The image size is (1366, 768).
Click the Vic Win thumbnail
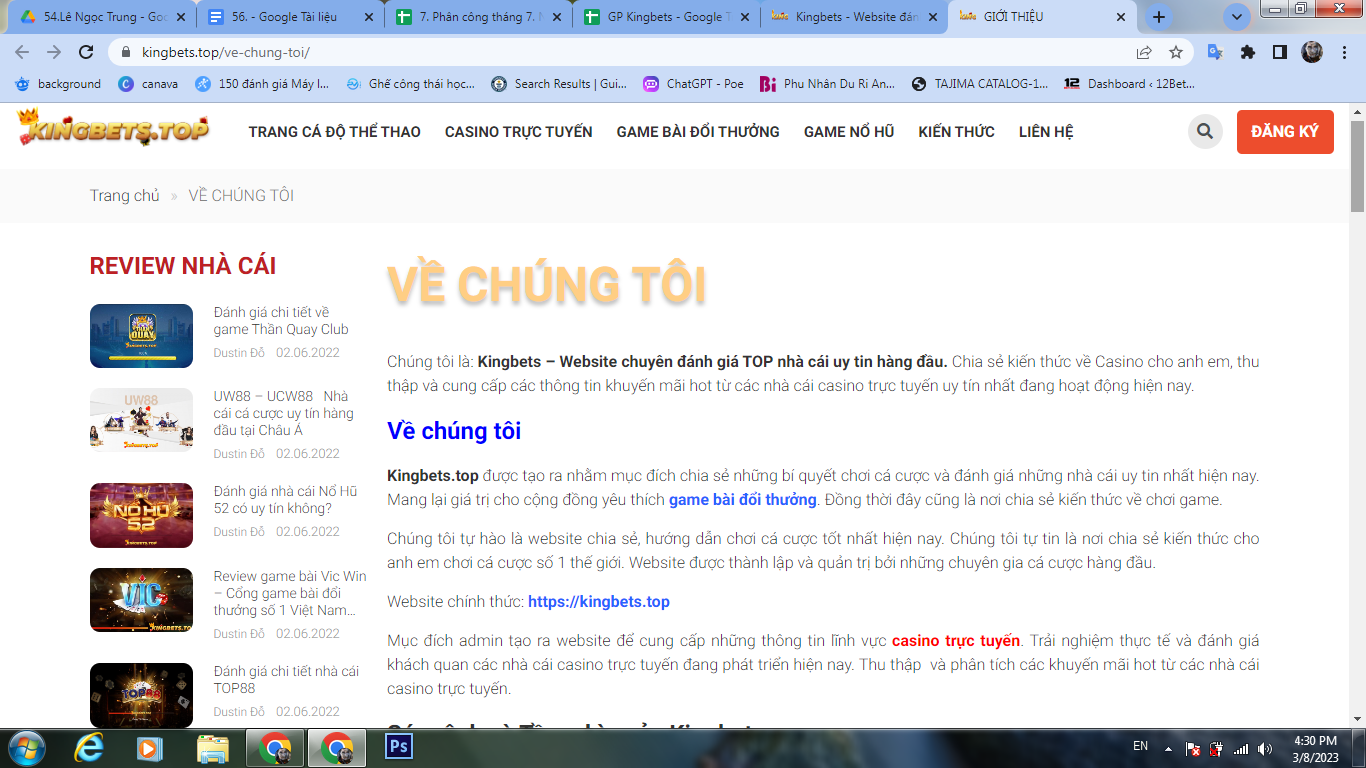(141, 600)
